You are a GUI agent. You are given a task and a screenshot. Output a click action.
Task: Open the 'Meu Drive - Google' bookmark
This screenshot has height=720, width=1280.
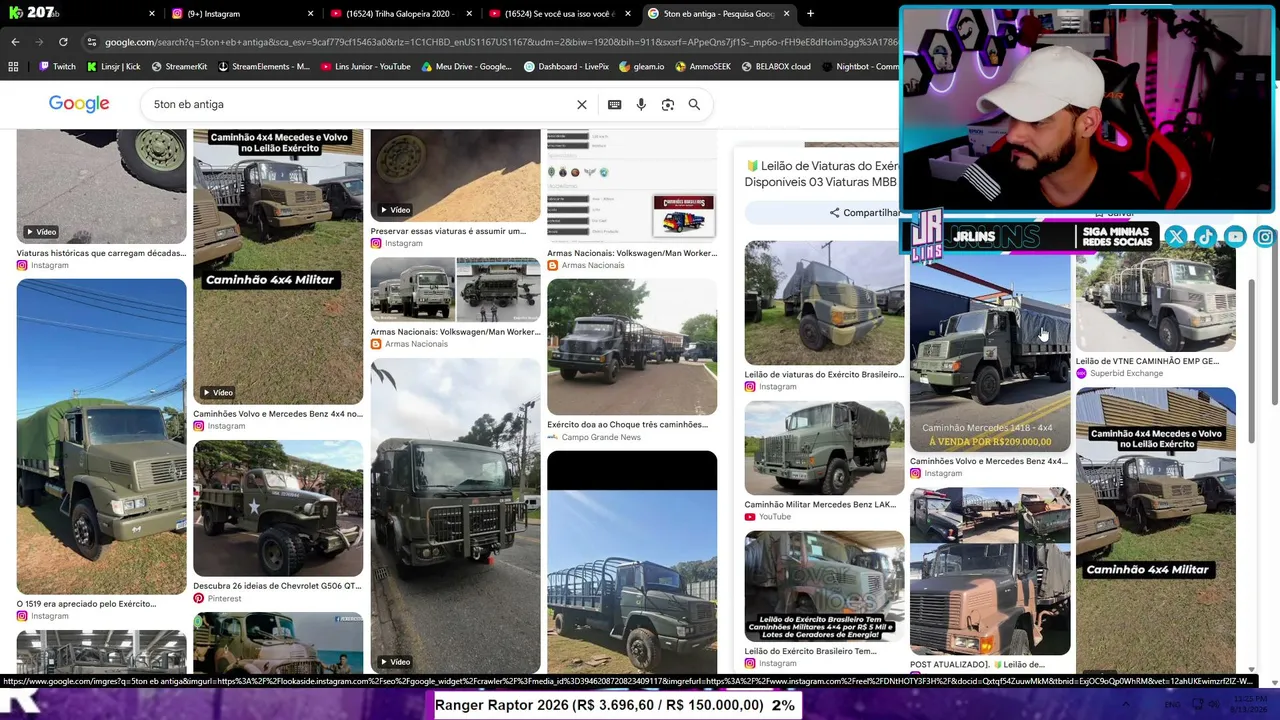467,67
